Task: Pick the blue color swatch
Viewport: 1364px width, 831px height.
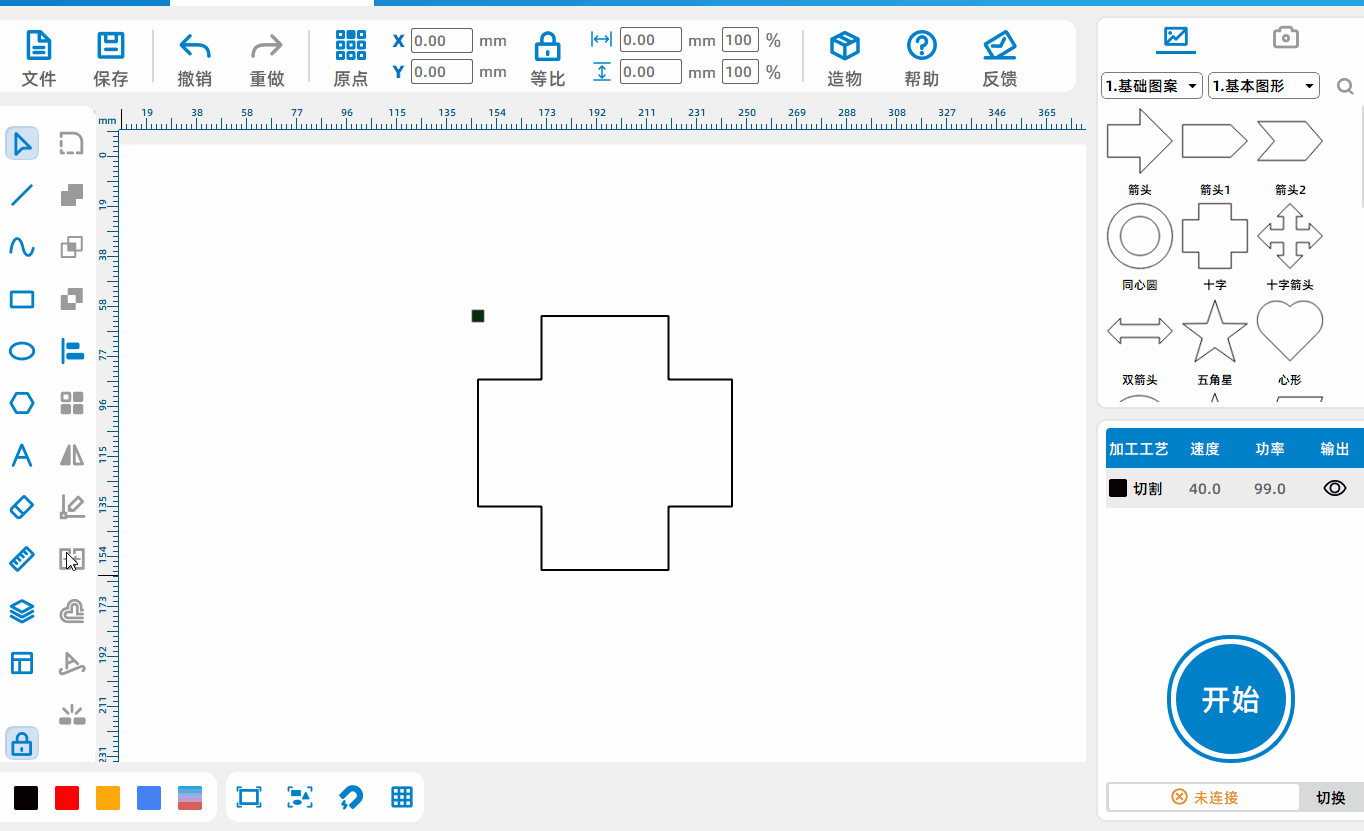Action: [x=149, y=797]
